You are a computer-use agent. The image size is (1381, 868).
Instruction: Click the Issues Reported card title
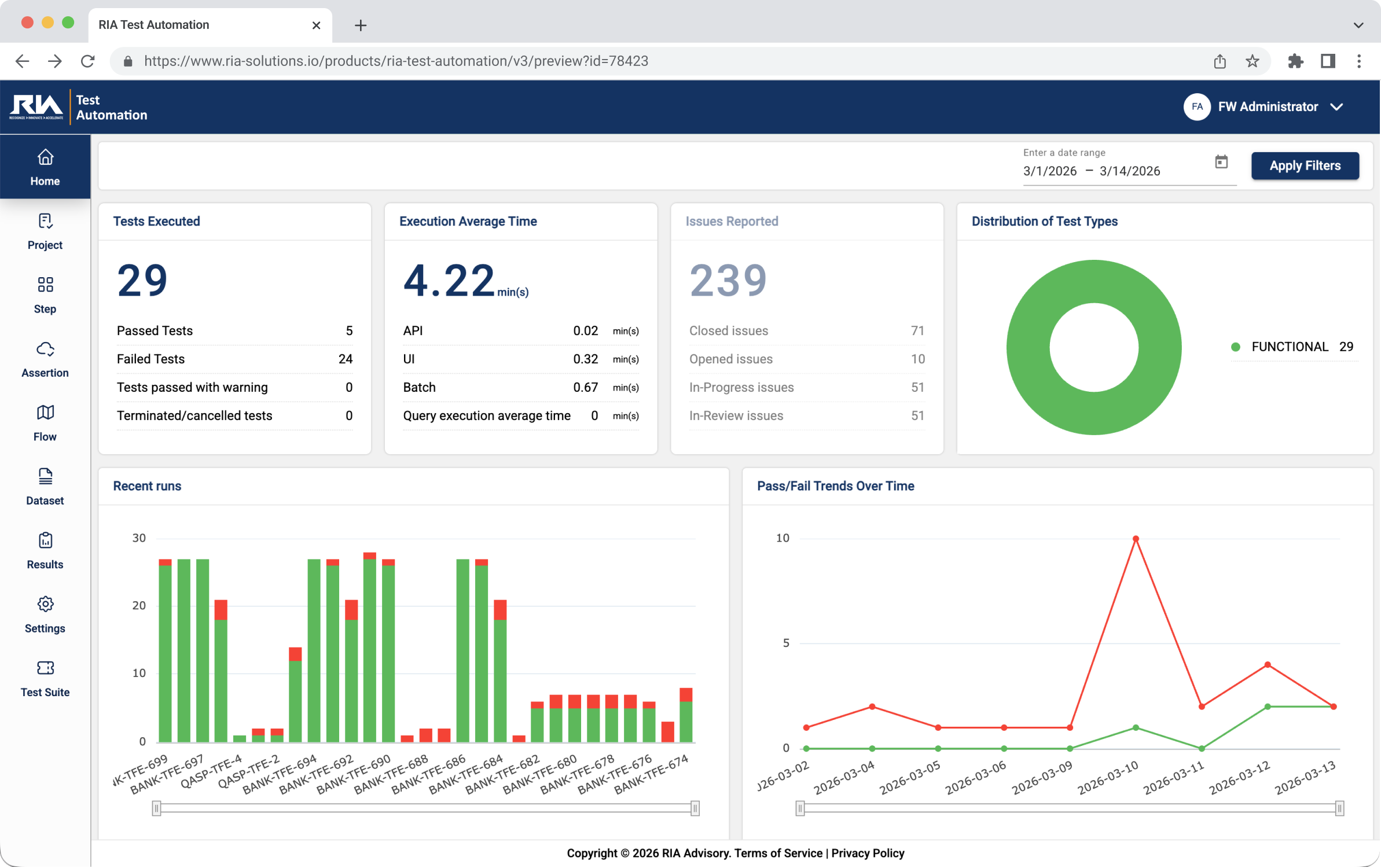[x=732, y=222]
